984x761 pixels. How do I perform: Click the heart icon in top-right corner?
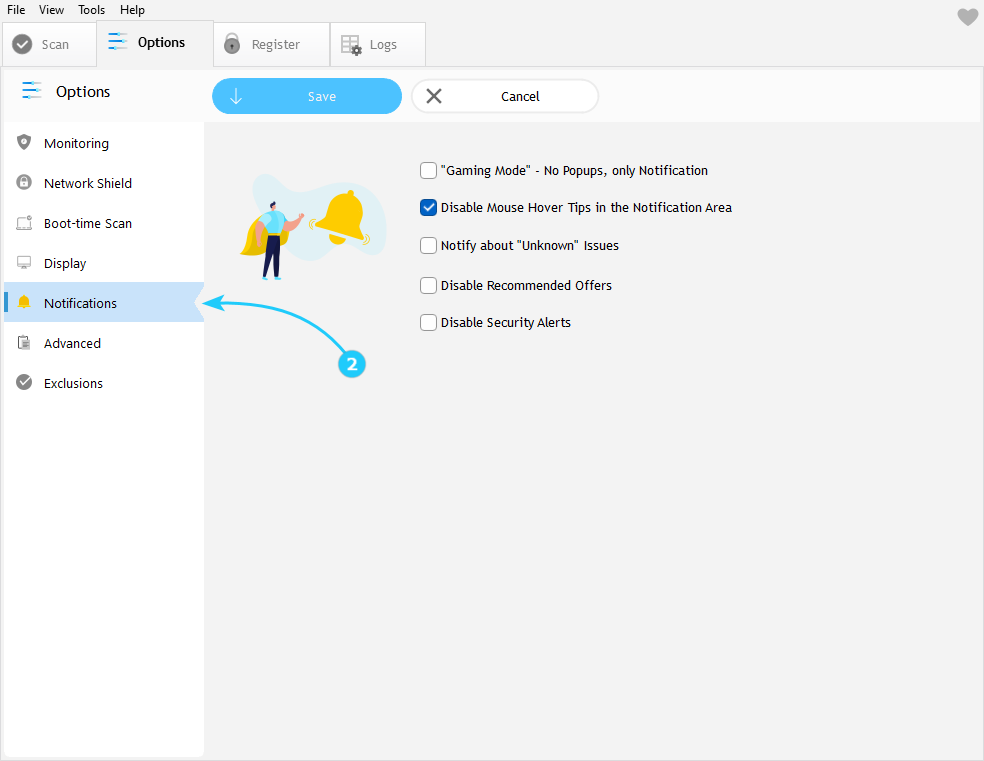[x=967, y=17]
